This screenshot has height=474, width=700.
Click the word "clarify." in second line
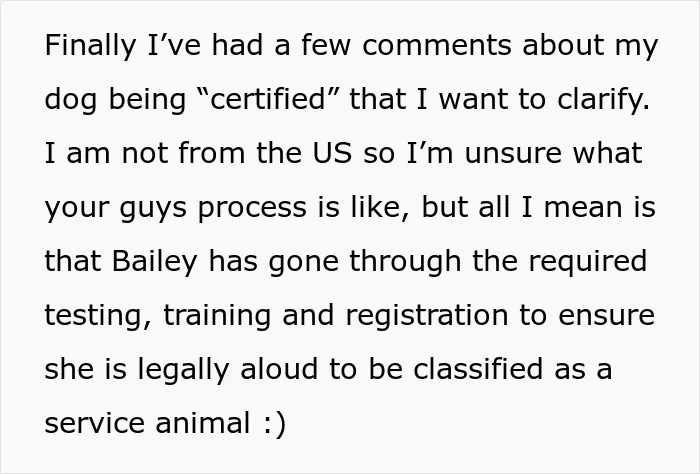603,100
